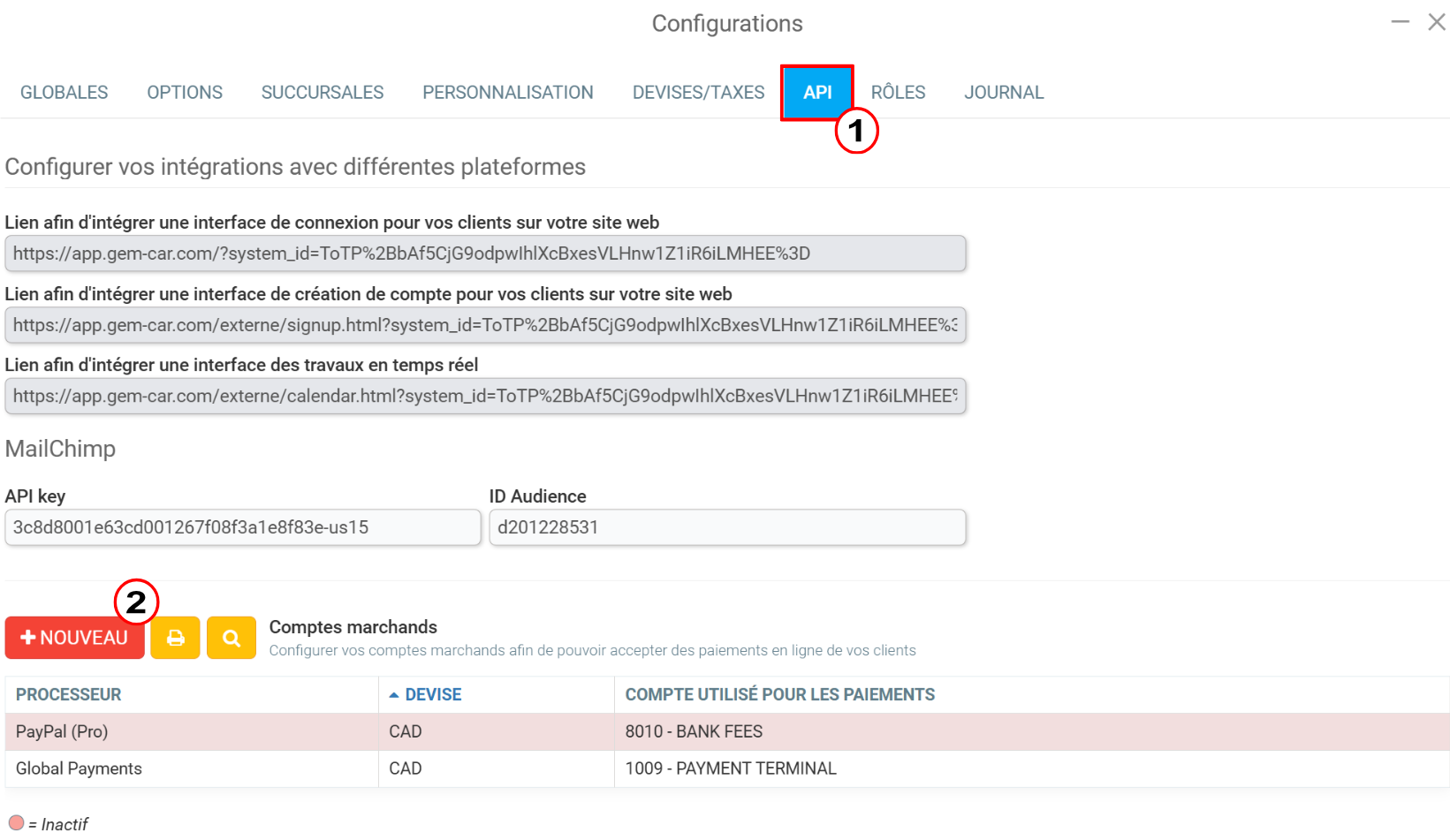Click the red Nouveau button
The width and height of the screenshot is (1450, 840).
[x=75, y=638]
